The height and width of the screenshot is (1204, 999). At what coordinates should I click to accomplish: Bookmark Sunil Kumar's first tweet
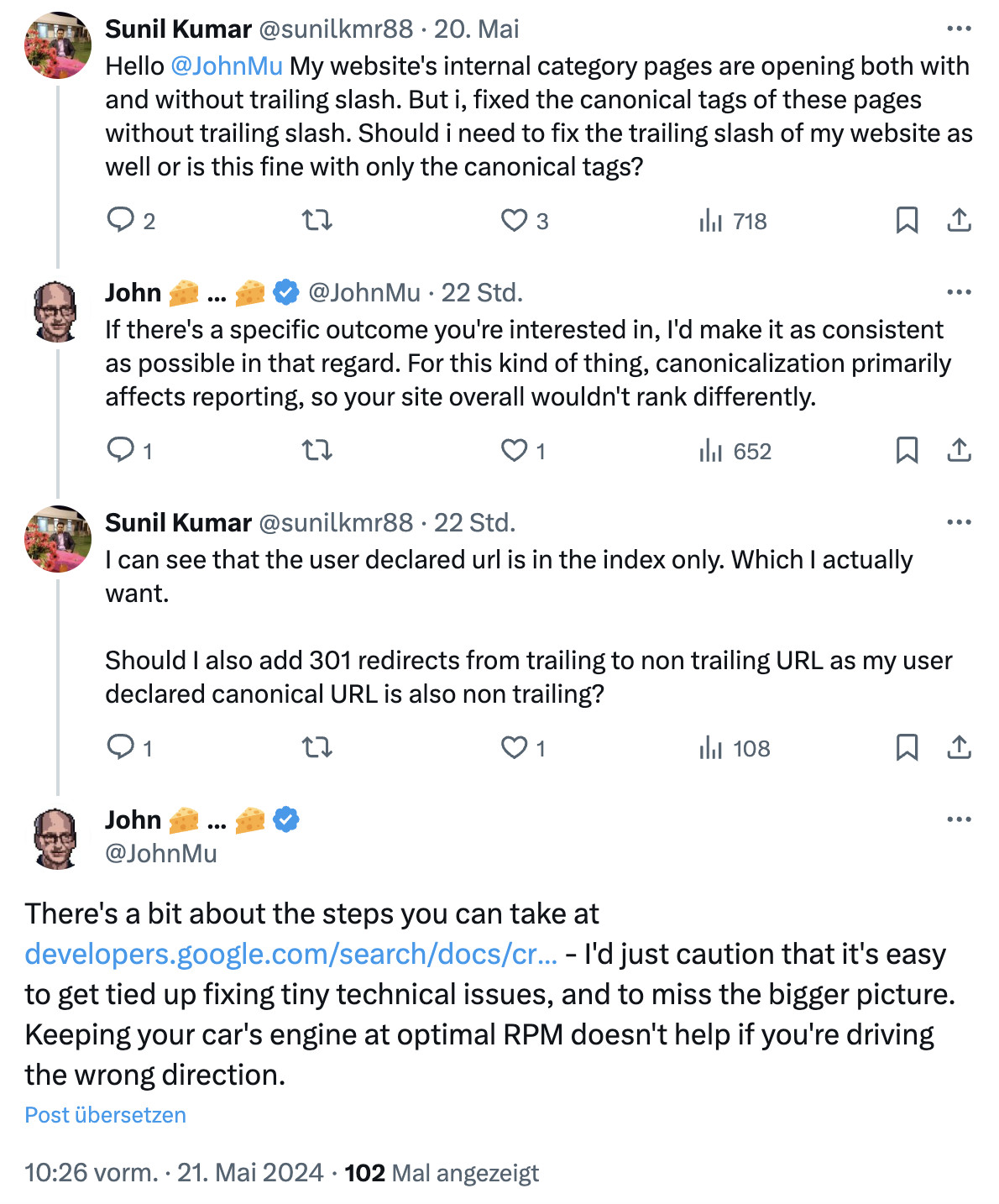907,221
